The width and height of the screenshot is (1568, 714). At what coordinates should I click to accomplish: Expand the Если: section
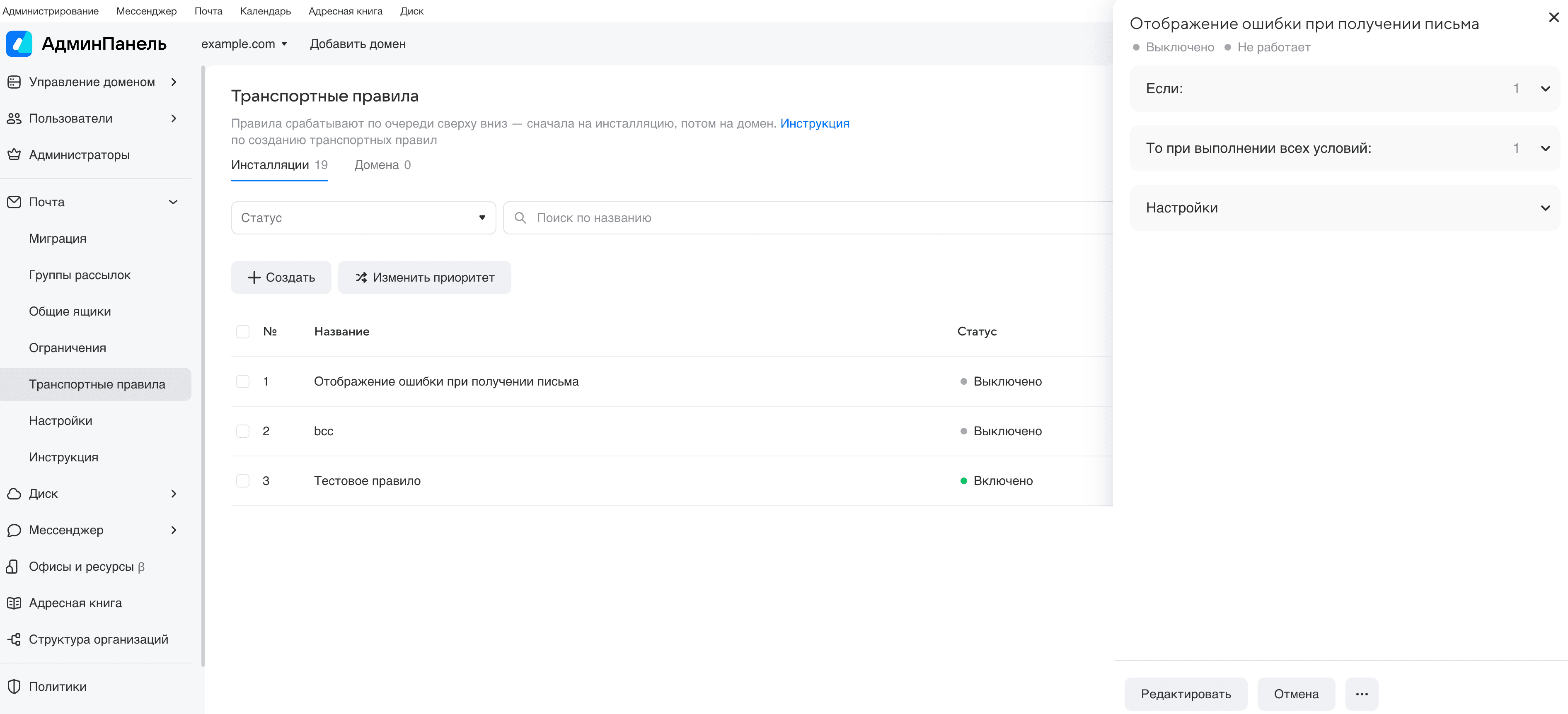(1345, 89)
